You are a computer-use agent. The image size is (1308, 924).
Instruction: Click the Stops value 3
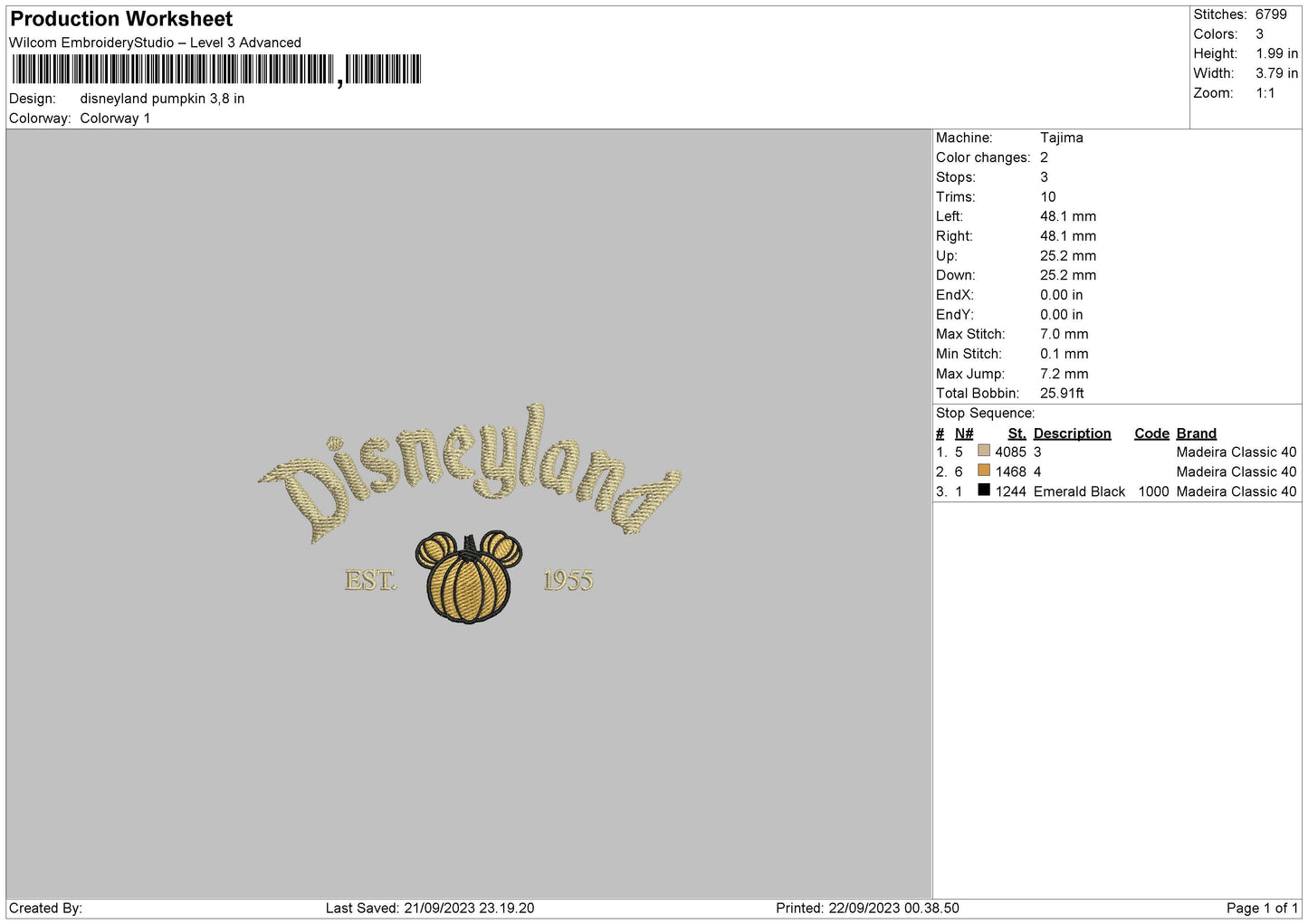[x=1044, y=177]
